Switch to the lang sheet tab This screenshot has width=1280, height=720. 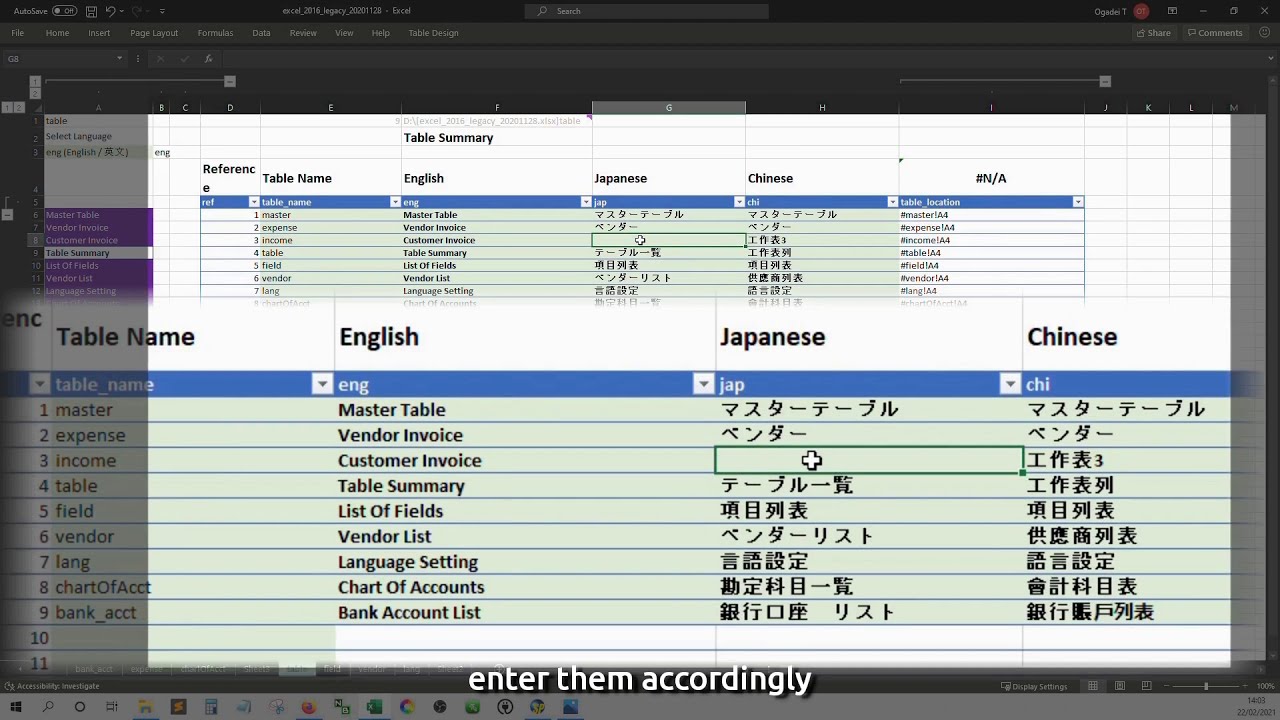click(411, 669)
